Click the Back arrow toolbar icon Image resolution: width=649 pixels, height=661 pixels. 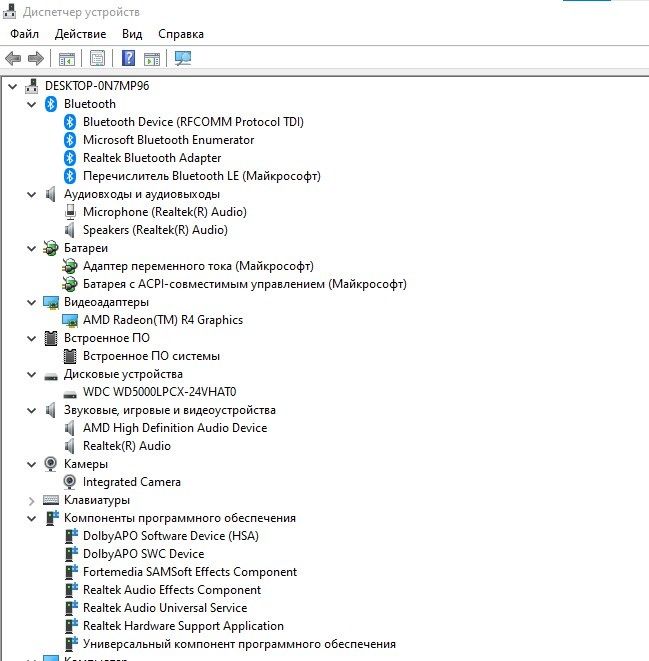coord(13,58)
